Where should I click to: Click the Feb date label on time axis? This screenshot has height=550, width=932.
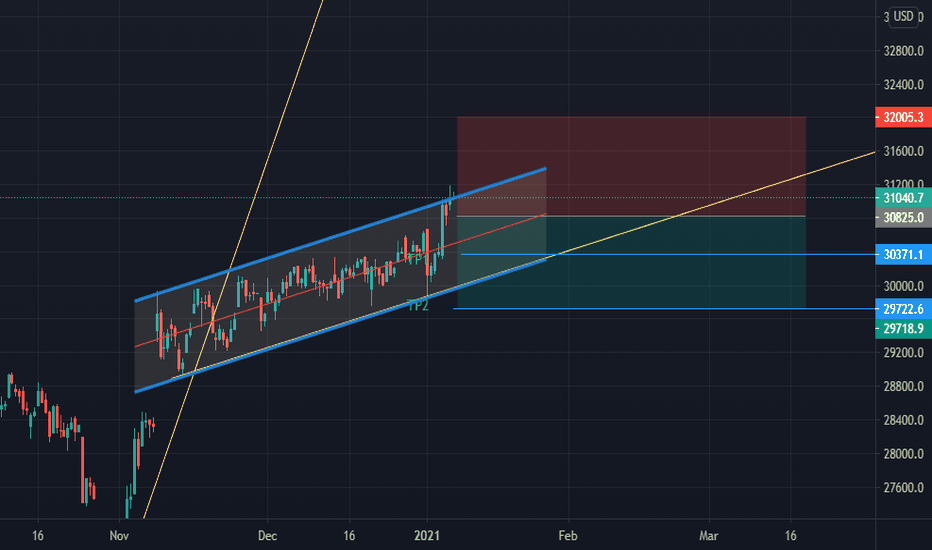568,536
